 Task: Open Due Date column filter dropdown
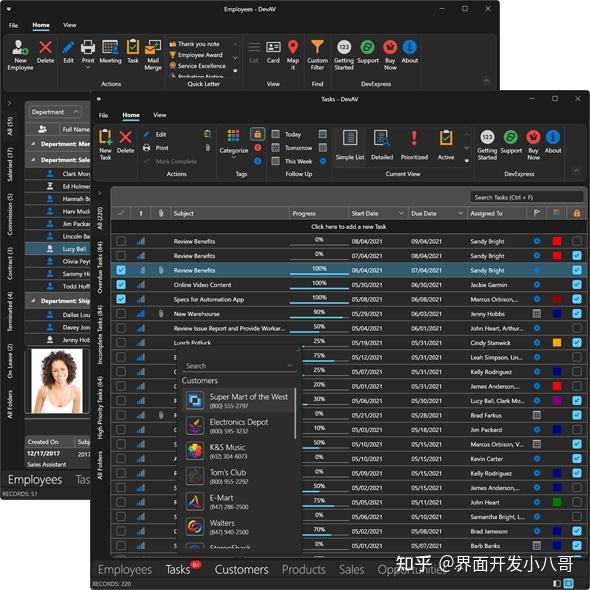click(460, 213)
